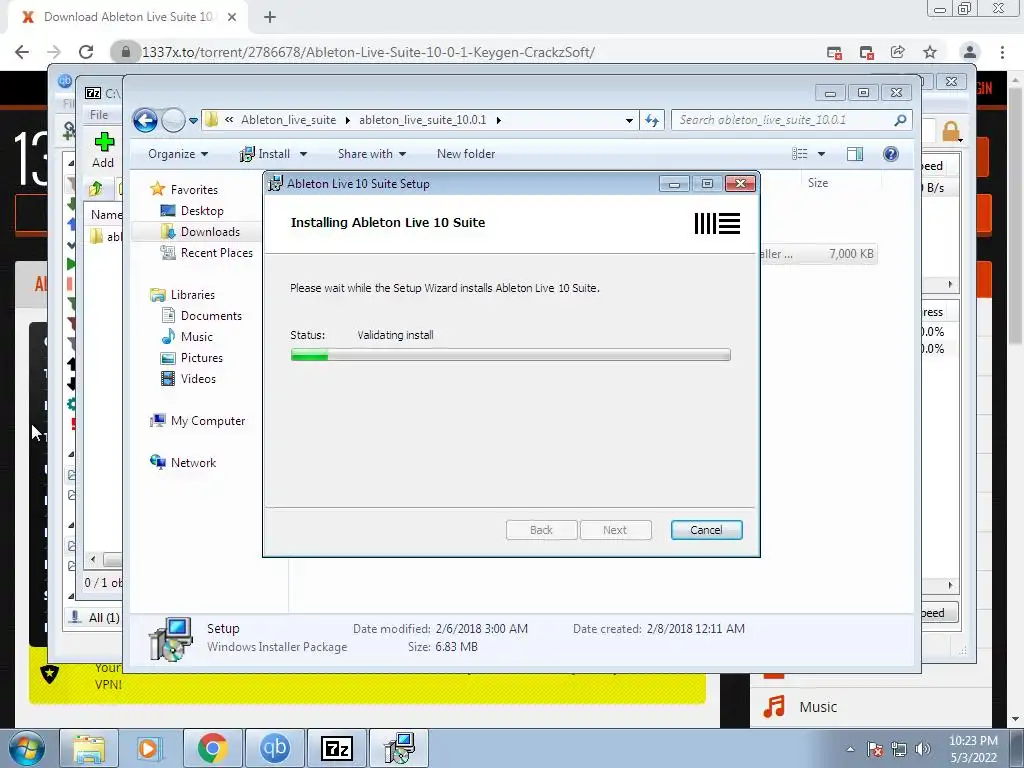Click New folder in Explorer toolbar
This screenshot has width=1024, height=768.
[466, 154]
